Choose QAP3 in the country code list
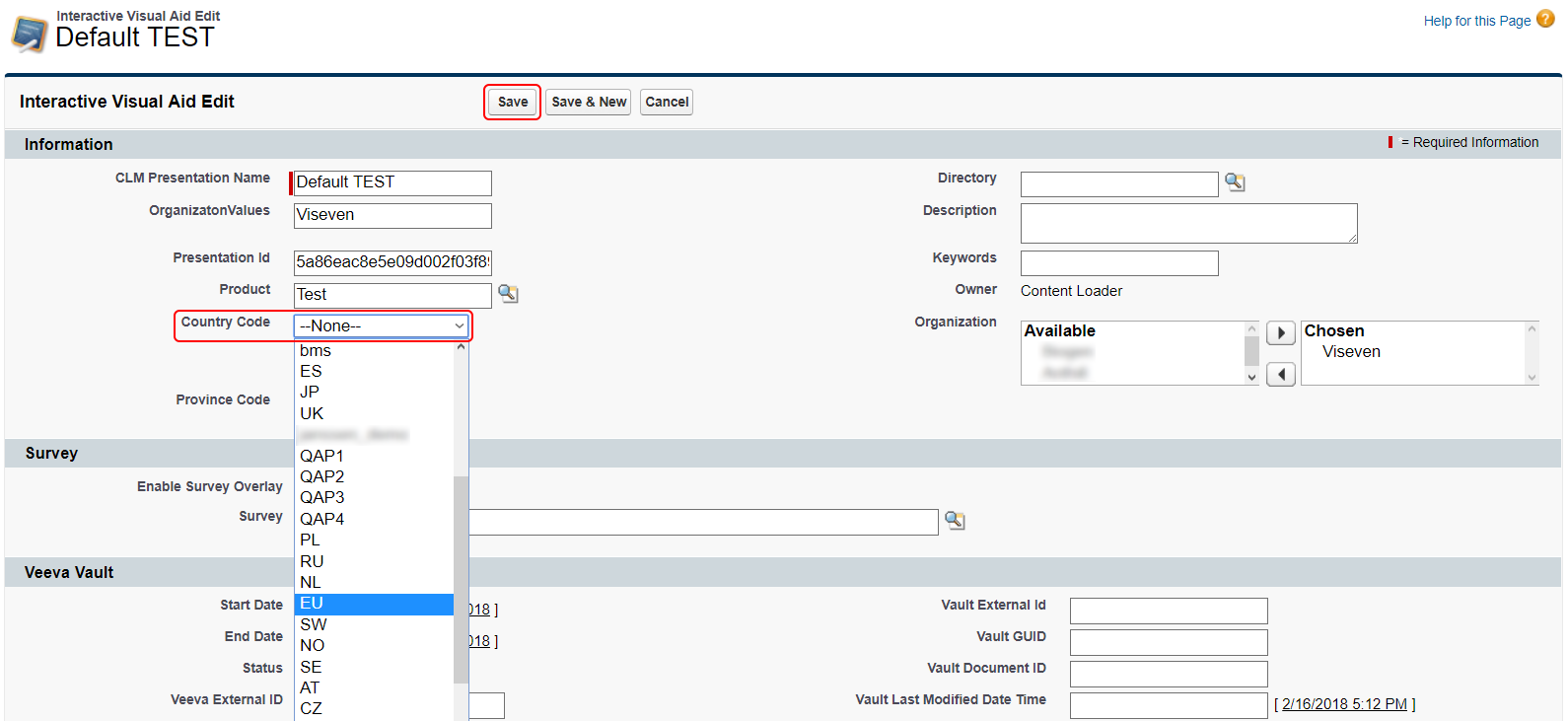This screenshot has width=1568, height=721. click(x=375, y=497)
